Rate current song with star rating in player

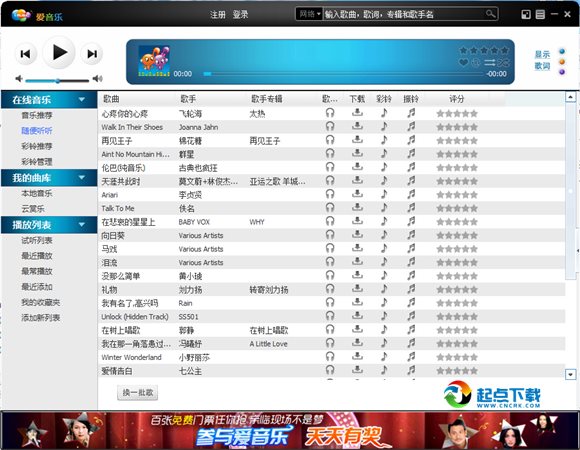point(484,50)
